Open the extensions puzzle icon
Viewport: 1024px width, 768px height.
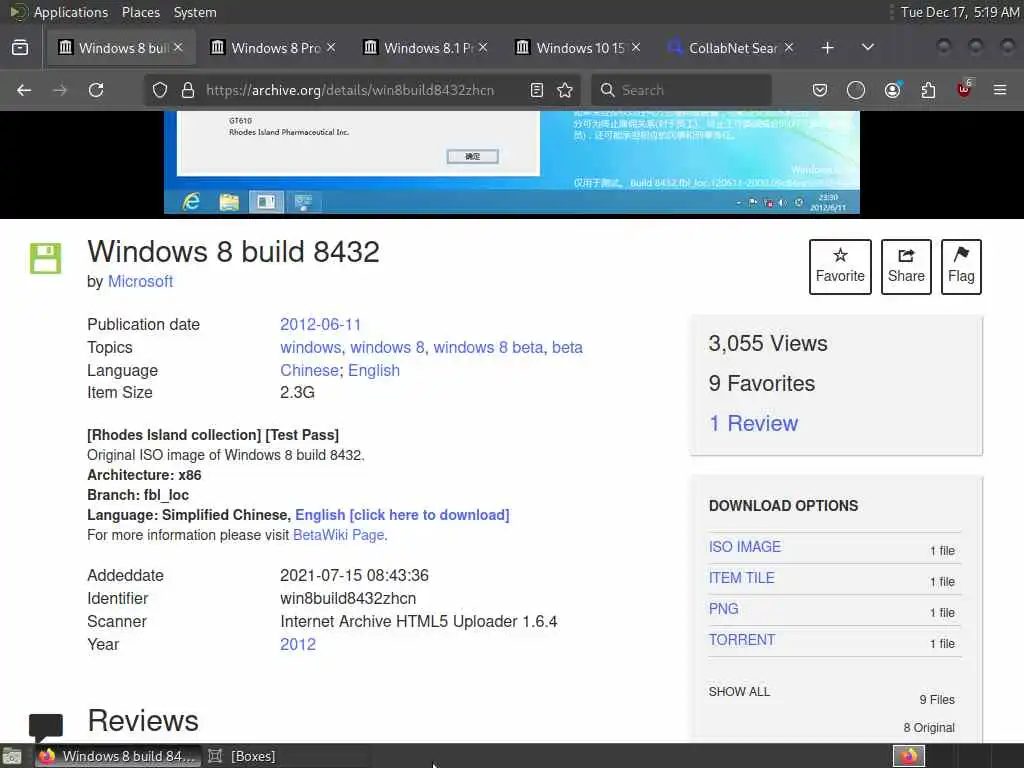tap(928, 90)
